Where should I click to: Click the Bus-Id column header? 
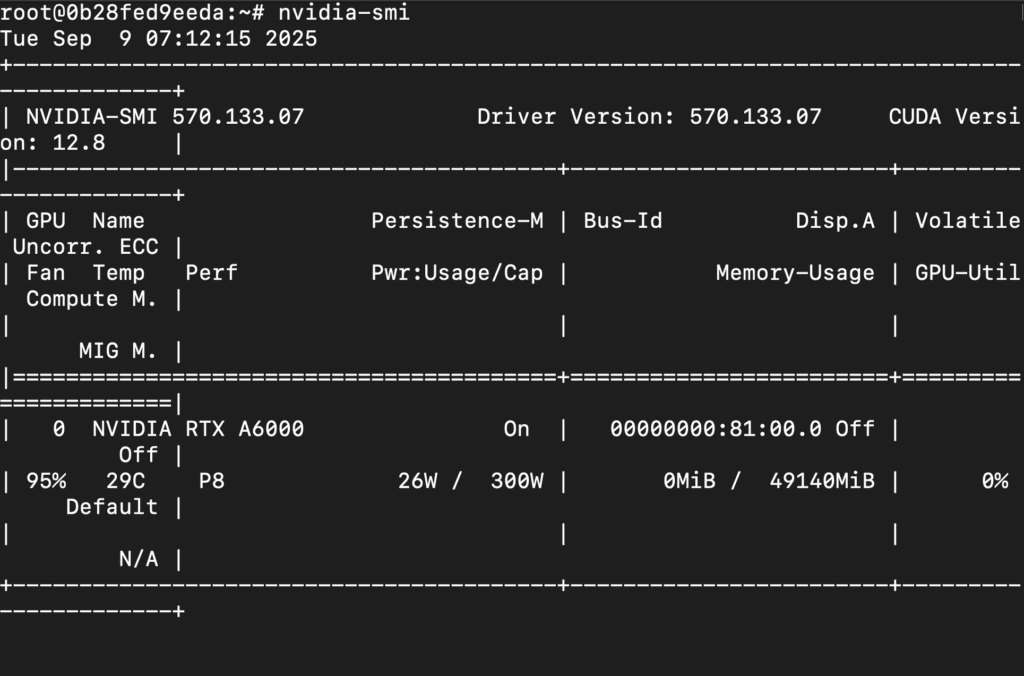click(622, 221)
